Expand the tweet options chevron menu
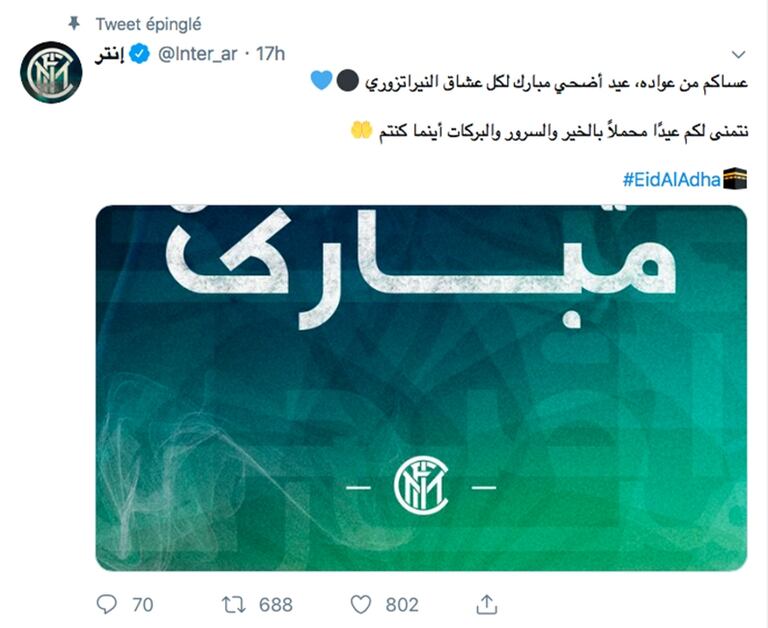This screenshot has height=628, width=768. coord(739,54)
